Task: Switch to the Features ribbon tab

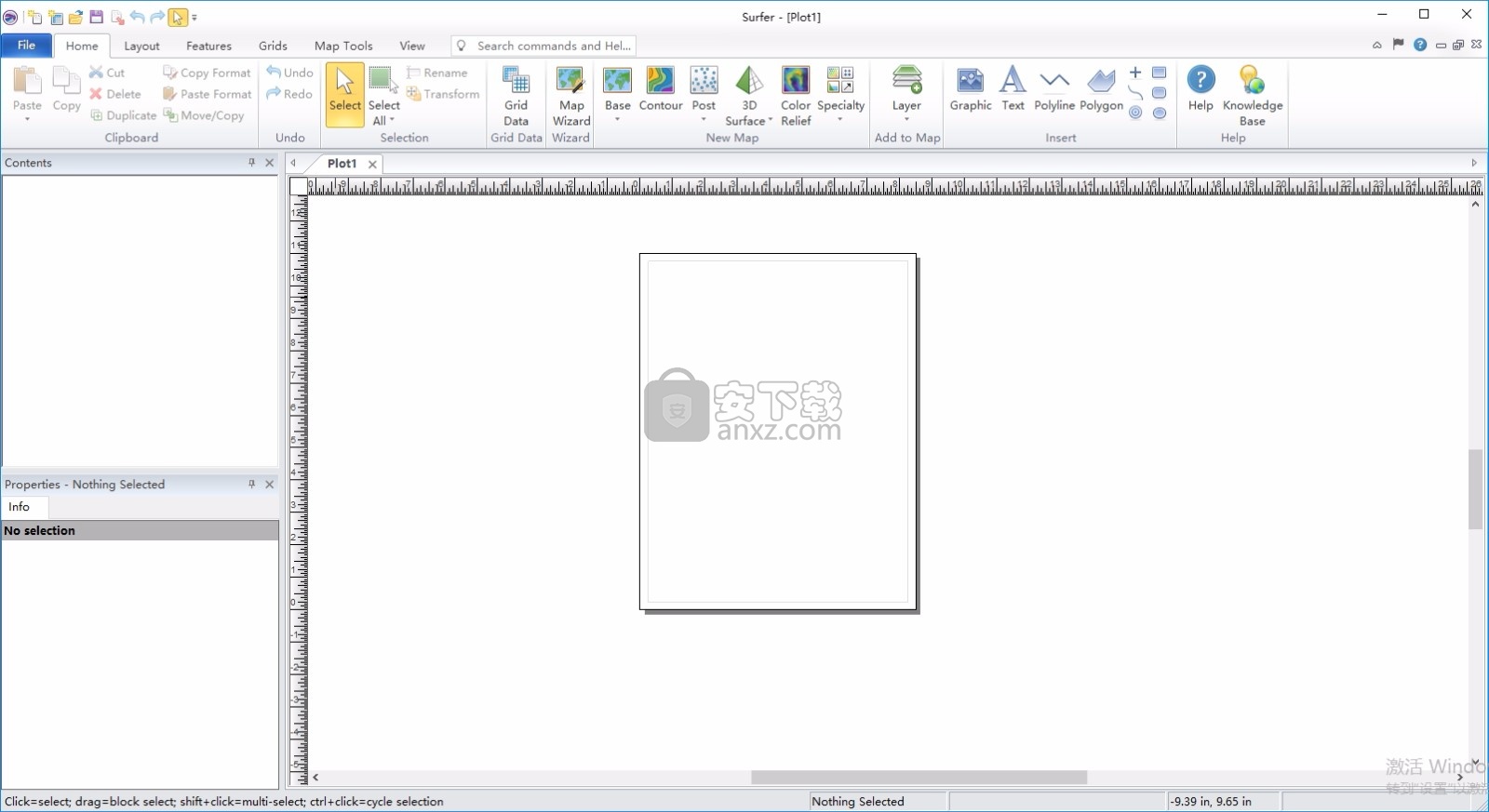Action: [208, 46]
